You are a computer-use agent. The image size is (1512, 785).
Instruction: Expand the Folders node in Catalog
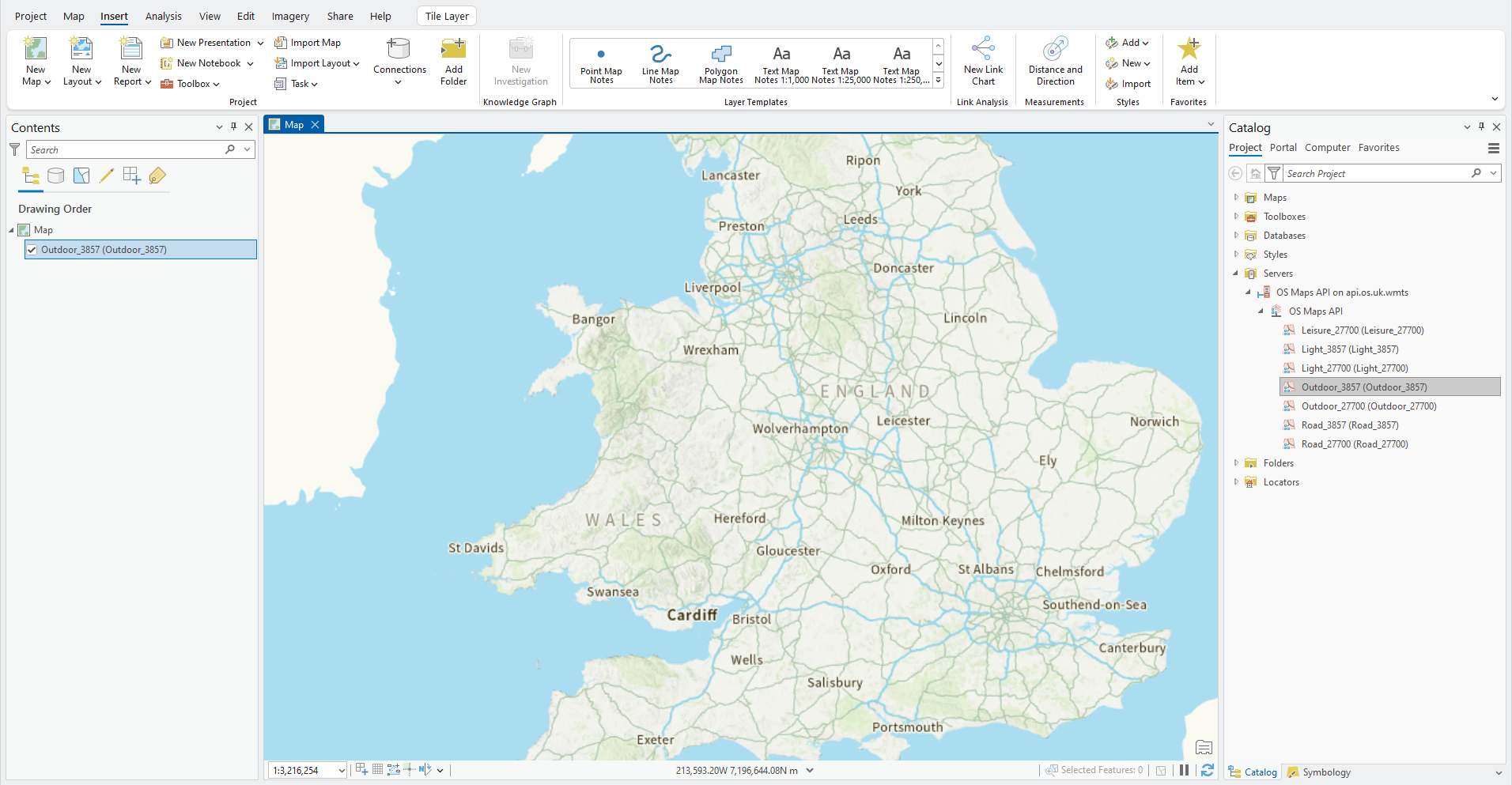point(1236,463)
